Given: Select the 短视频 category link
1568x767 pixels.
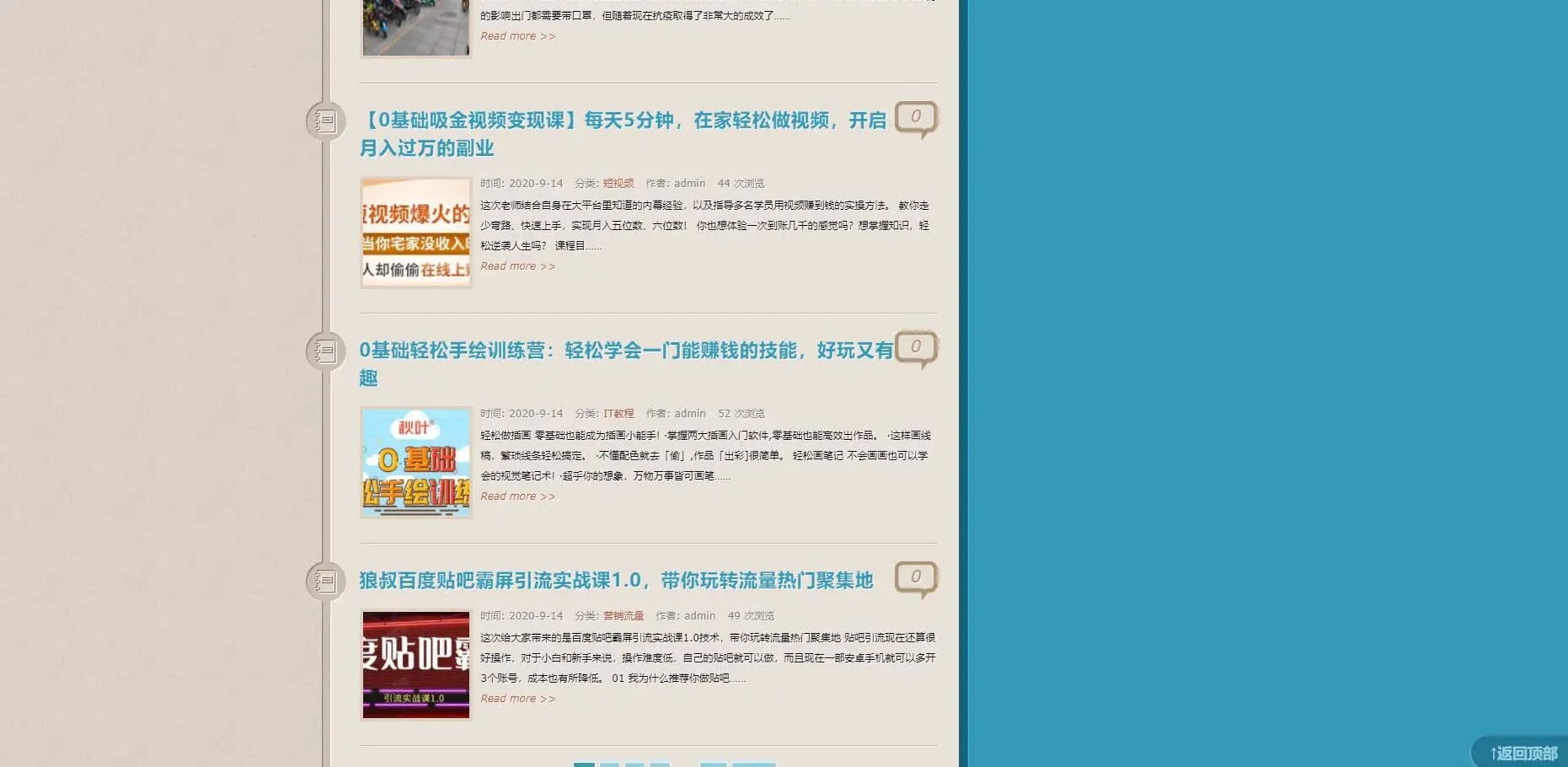Looking at the screenshot, I should [618, 184].
